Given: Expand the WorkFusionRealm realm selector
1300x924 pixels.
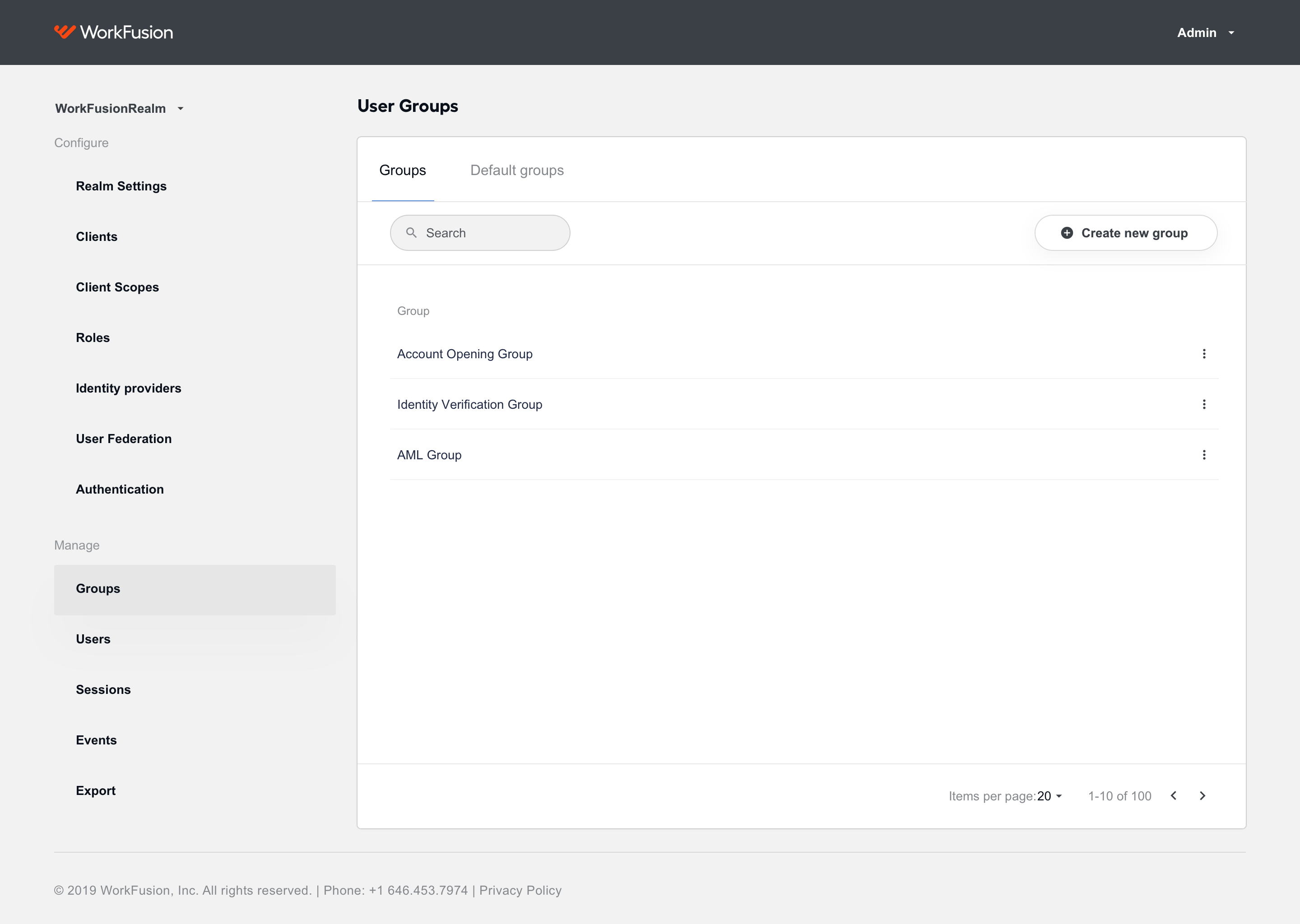Looking at the screenshot, I should point(120,109).
